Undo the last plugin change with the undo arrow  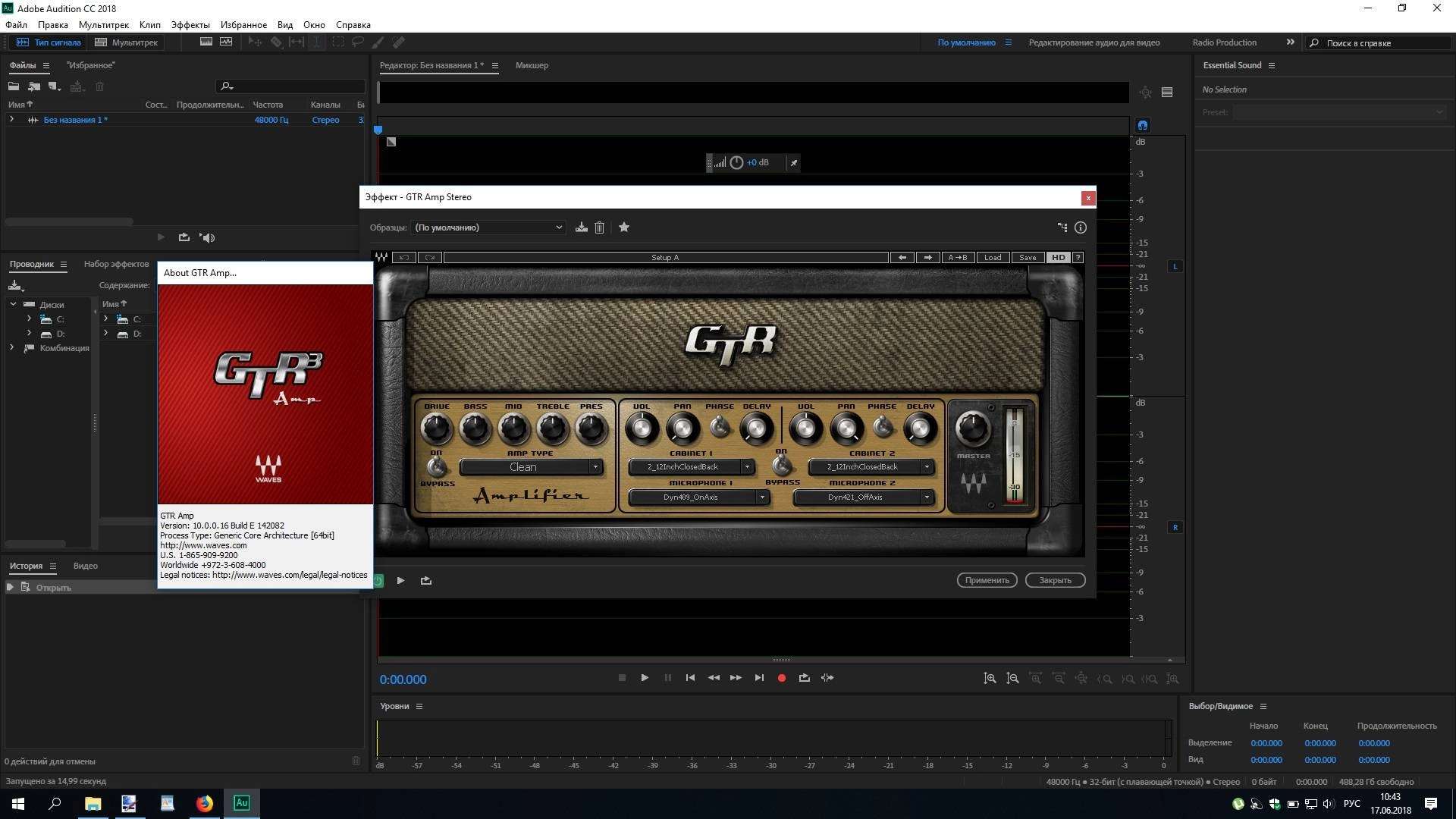click(x=404, y=257)
